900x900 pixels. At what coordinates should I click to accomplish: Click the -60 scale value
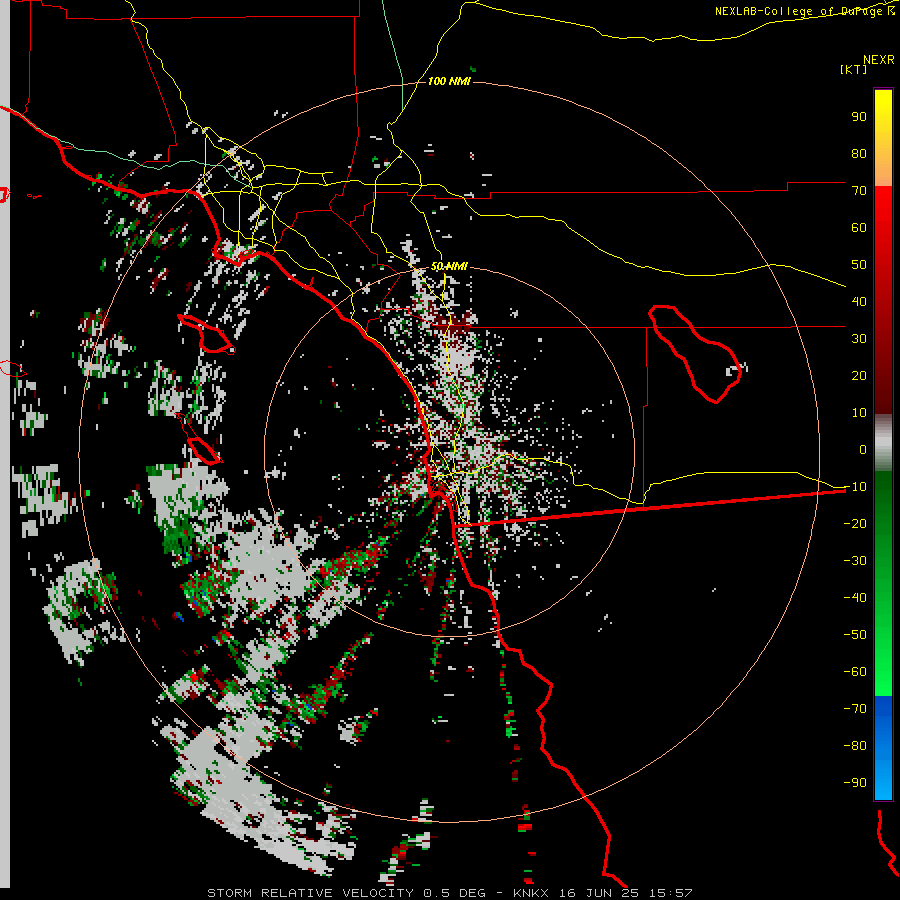855,672
